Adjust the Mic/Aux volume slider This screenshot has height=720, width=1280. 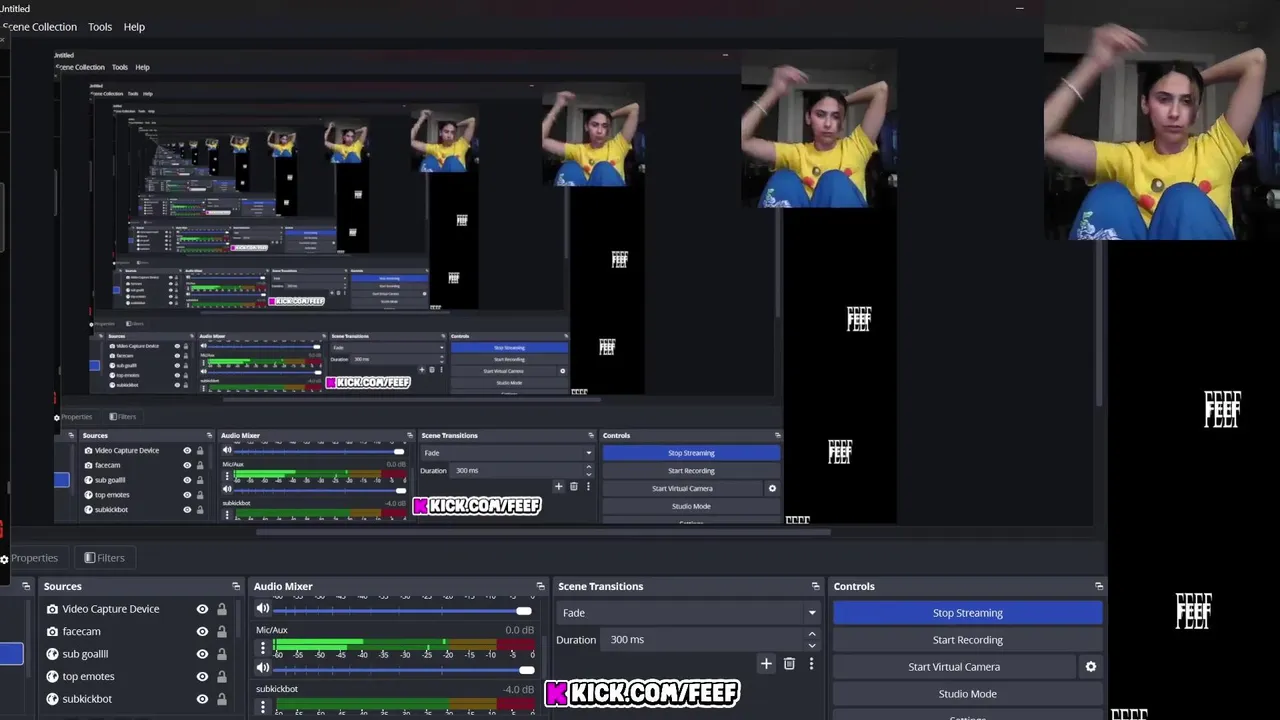click(404, 669)
